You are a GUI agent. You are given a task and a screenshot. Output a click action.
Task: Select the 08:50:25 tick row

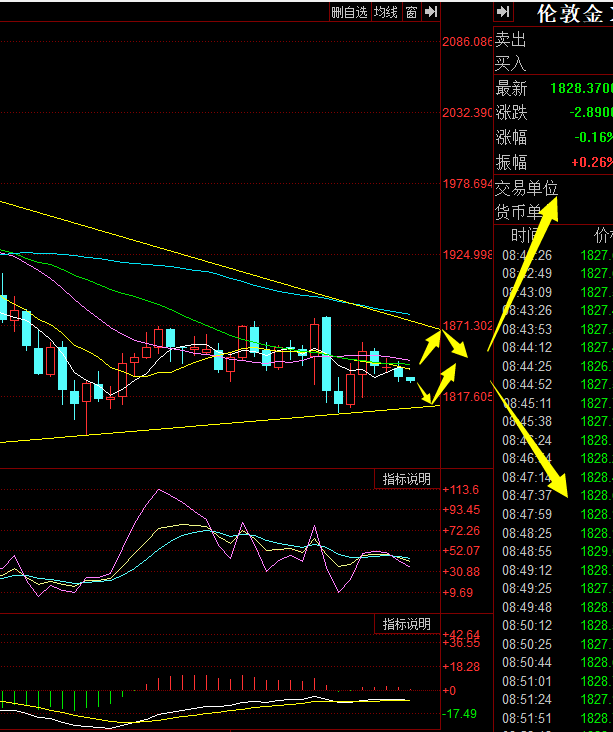pos(553,644)
